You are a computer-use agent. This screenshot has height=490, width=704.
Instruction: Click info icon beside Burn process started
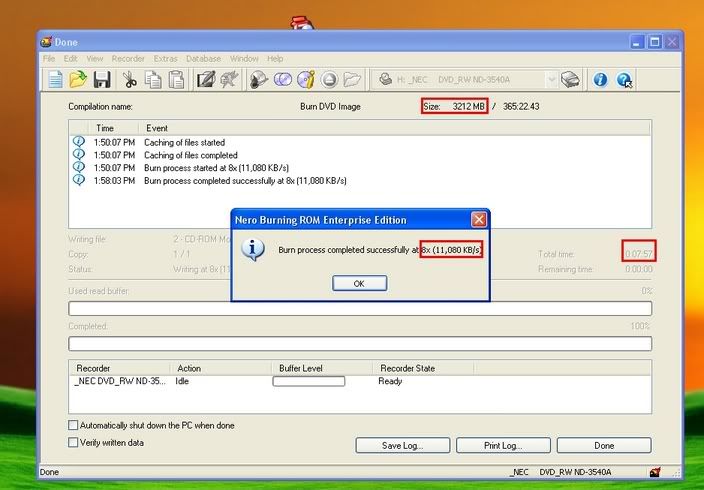point(79,167)
